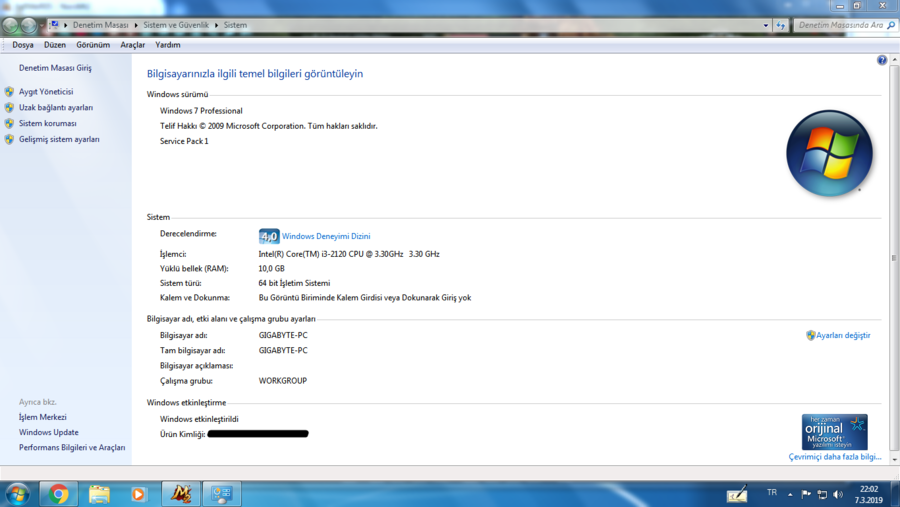Open İşlem Merkezi link
Image resolution: width=900 pixels, height=507 pixels.
42,417
